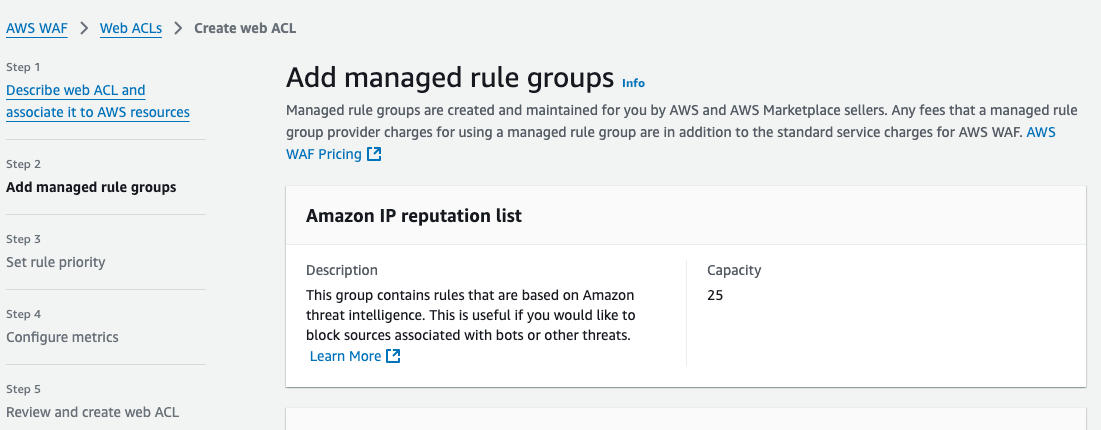The image size is (1101, 430).
Task: Open Info link beside page heading
Action: click(633, 83)
